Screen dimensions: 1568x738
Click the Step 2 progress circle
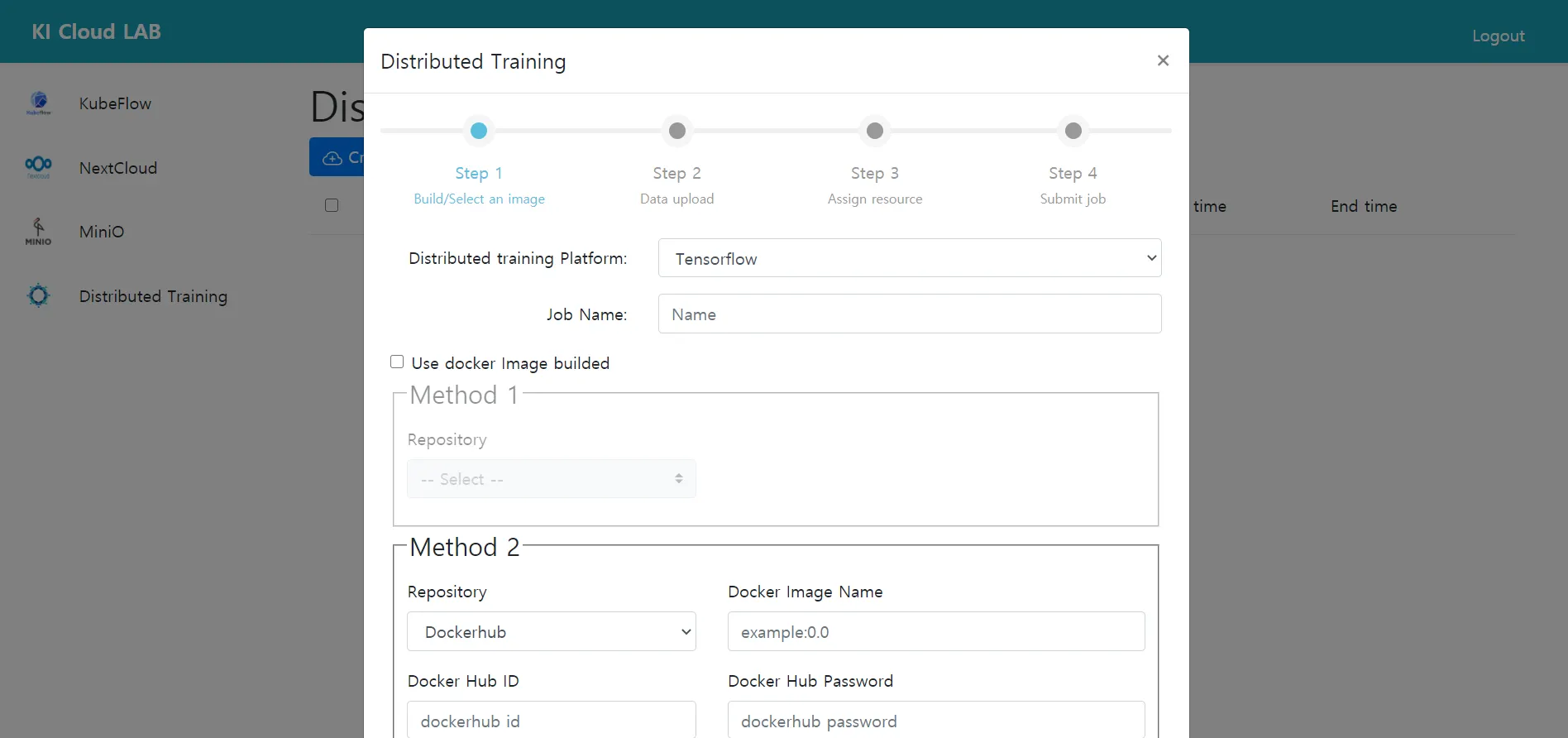[x=677, y=131]
